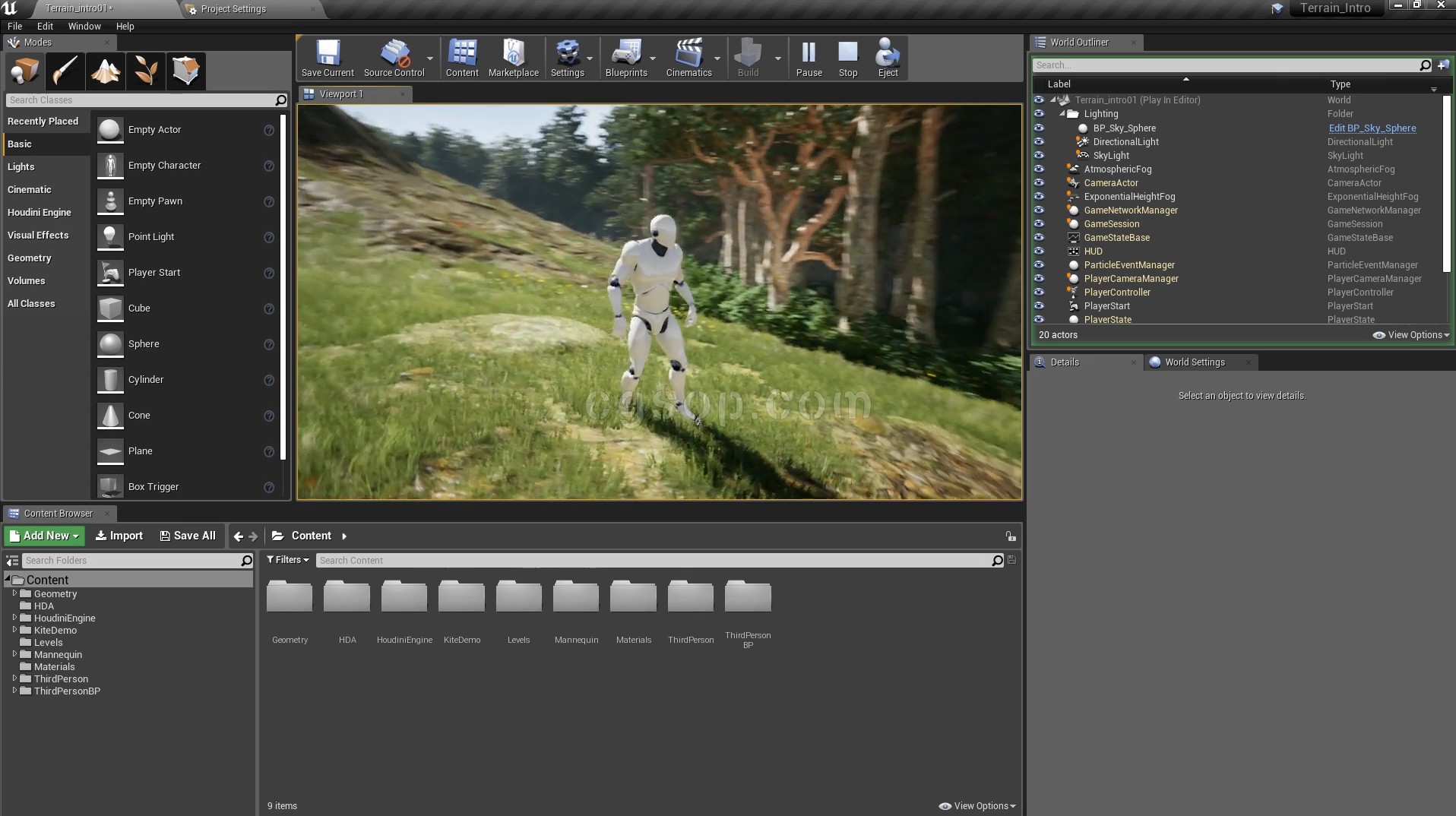Open the Filters dropdown in Content Browser
1456x816 pixels.
(288, 560)
